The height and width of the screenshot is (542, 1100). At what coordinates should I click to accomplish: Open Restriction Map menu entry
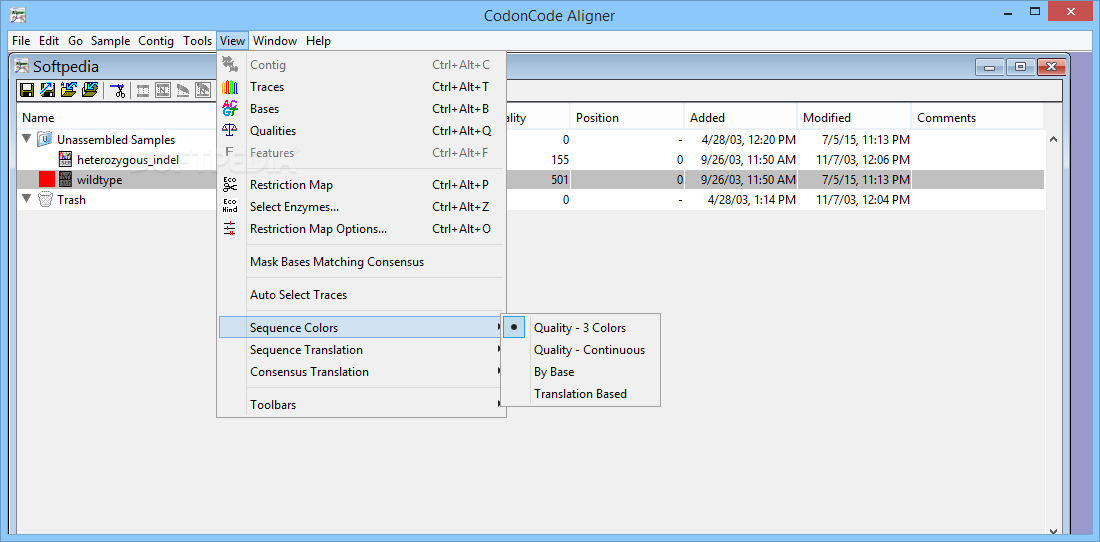coord(361,185)
